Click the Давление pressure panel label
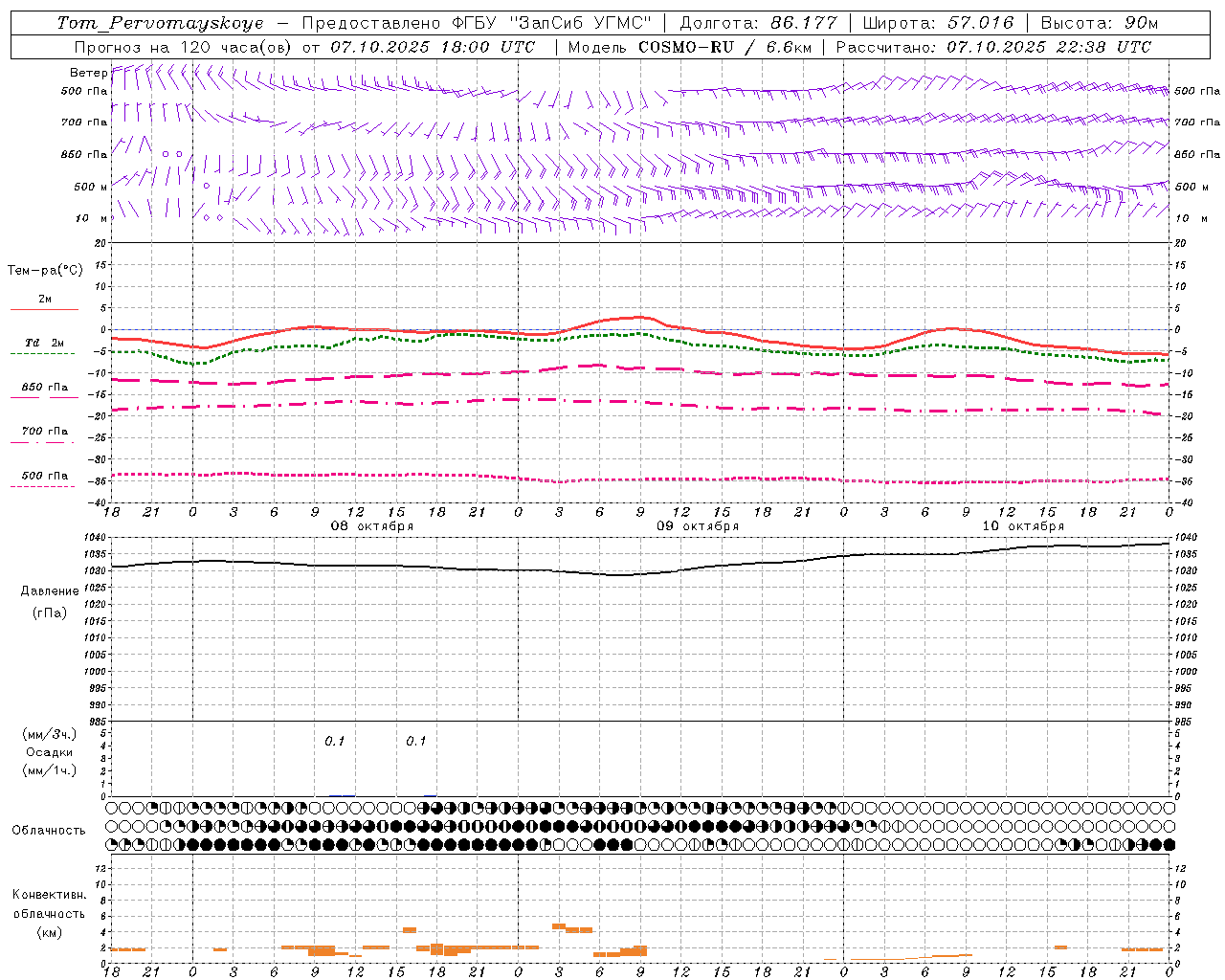 pos(50,591)
